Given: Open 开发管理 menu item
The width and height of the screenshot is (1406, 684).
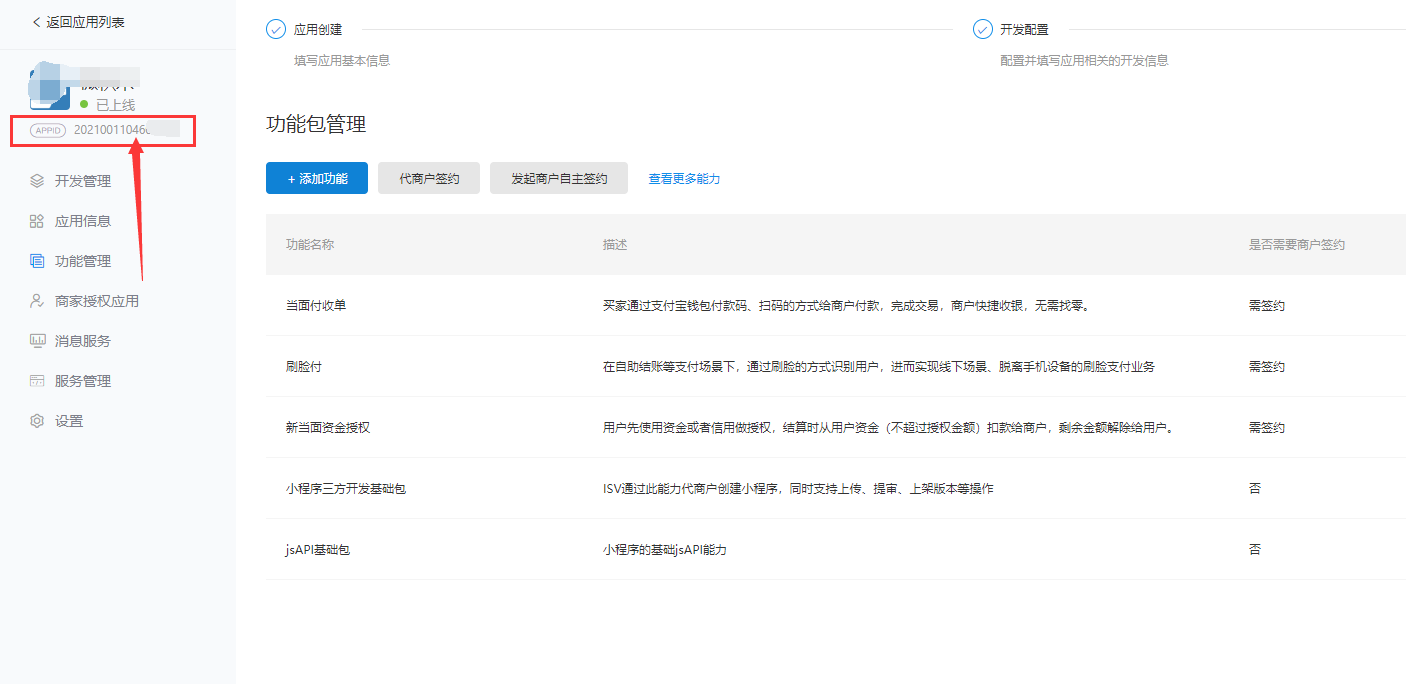Looking at the screenshot, I should (83, 181).
